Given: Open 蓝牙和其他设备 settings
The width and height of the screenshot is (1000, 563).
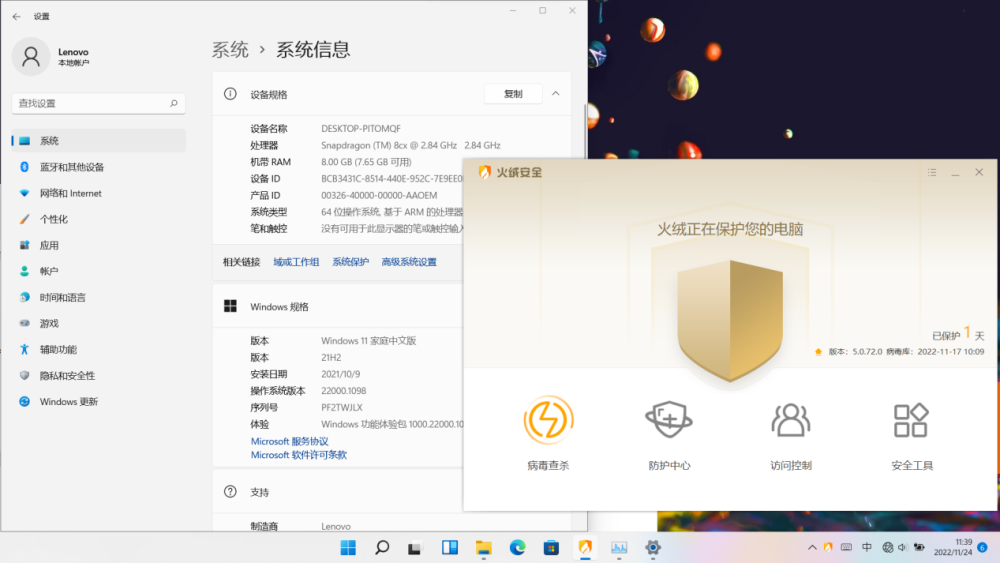Looking at the screenshot, I should tap(99, 167).
